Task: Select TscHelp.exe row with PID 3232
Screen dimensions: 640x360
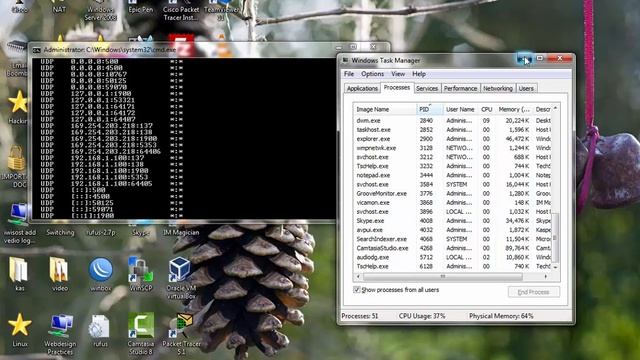Action: click(452, 167)
